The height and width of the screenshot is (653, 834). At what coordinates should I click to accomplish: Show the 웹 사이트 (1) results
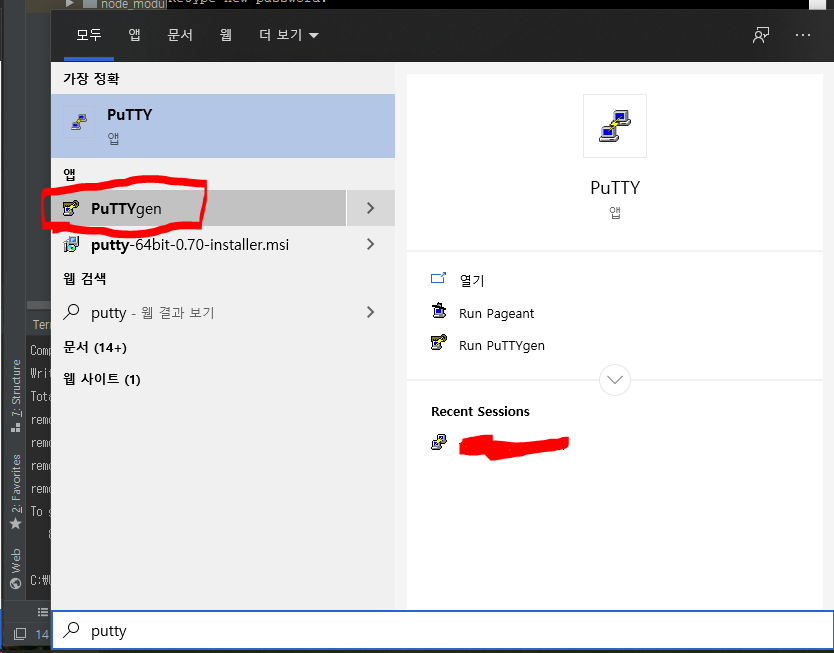click(102, 379)
